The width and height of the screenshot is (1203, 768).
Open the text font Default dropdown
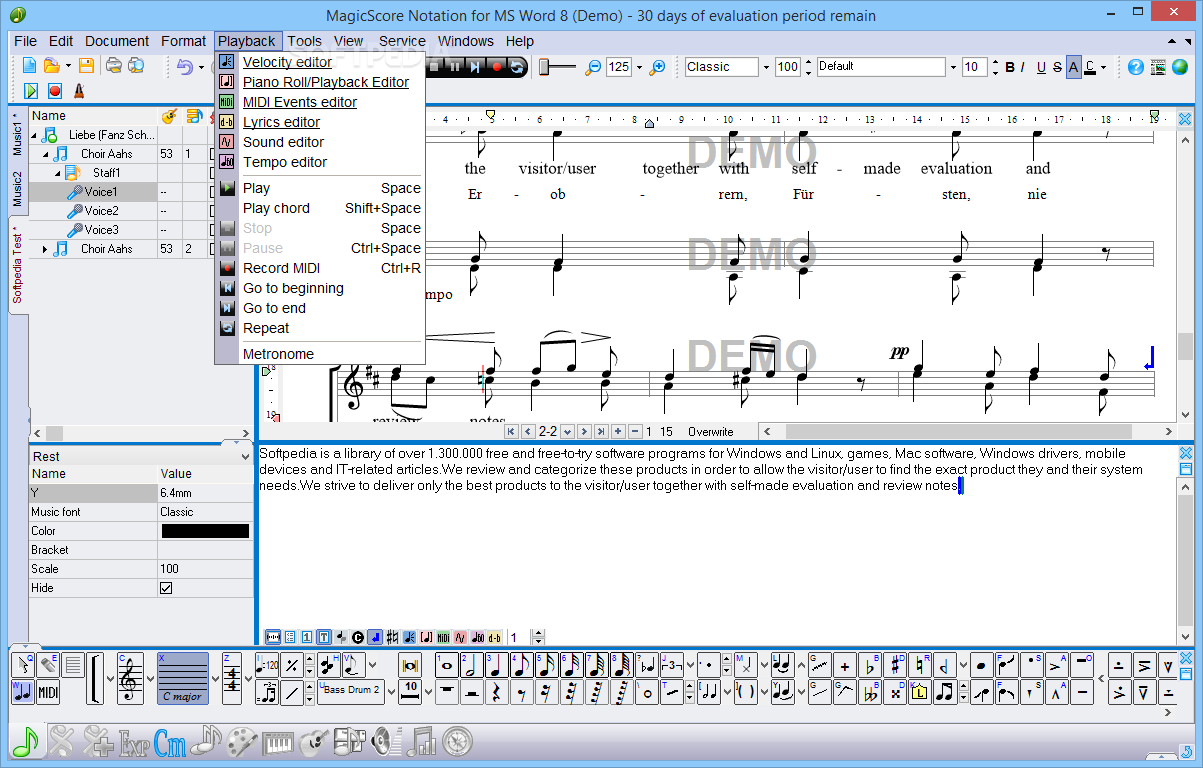tap(952, 67)
